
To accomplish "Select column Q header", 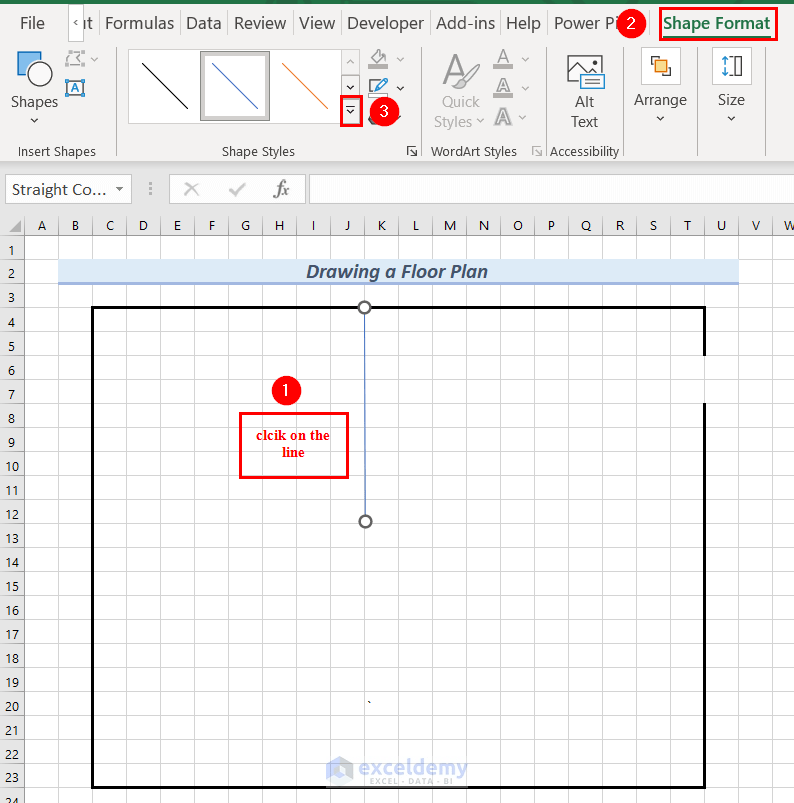I will coord(586,225).
